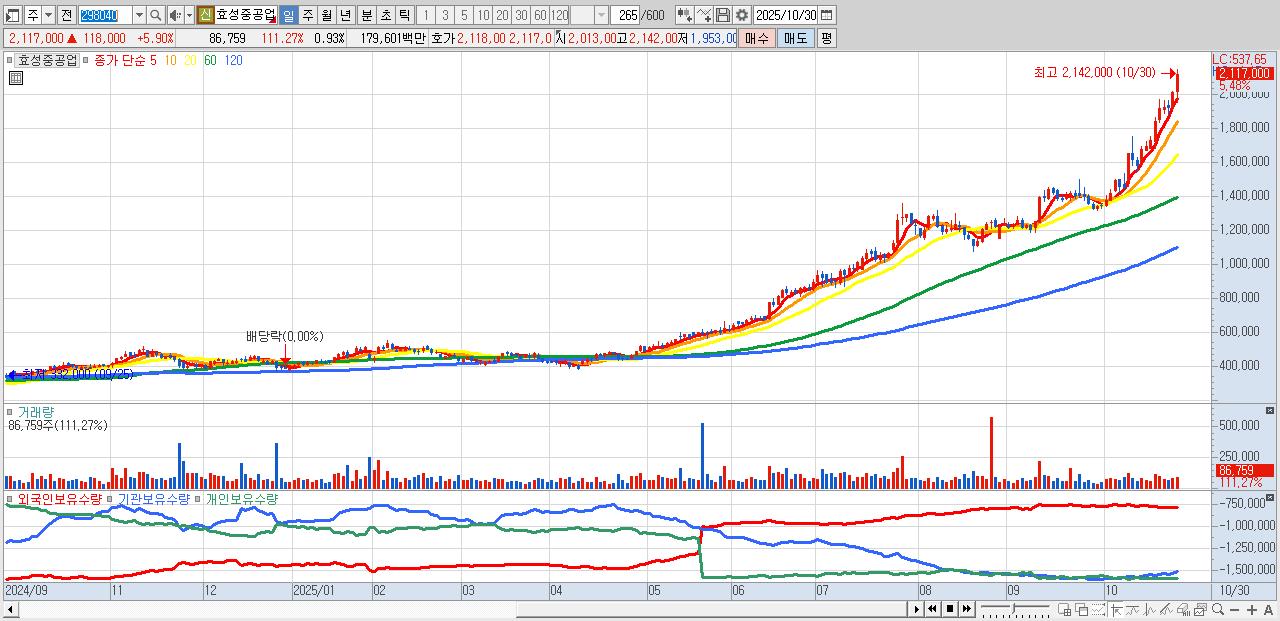Click the date field 2025/10/30

pos(786,15)
